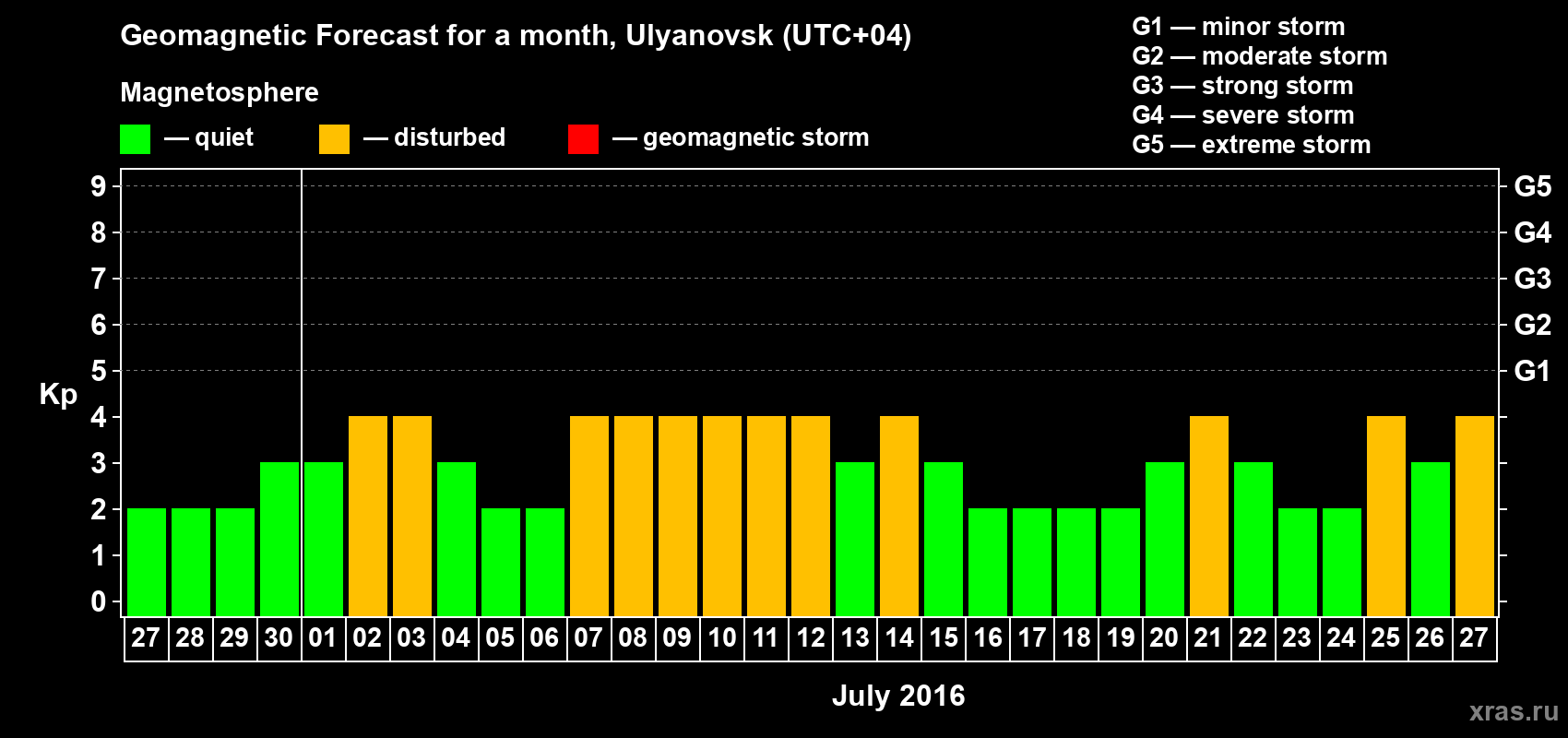
Task: Click the green bar for date 22
Action: 1253,540
